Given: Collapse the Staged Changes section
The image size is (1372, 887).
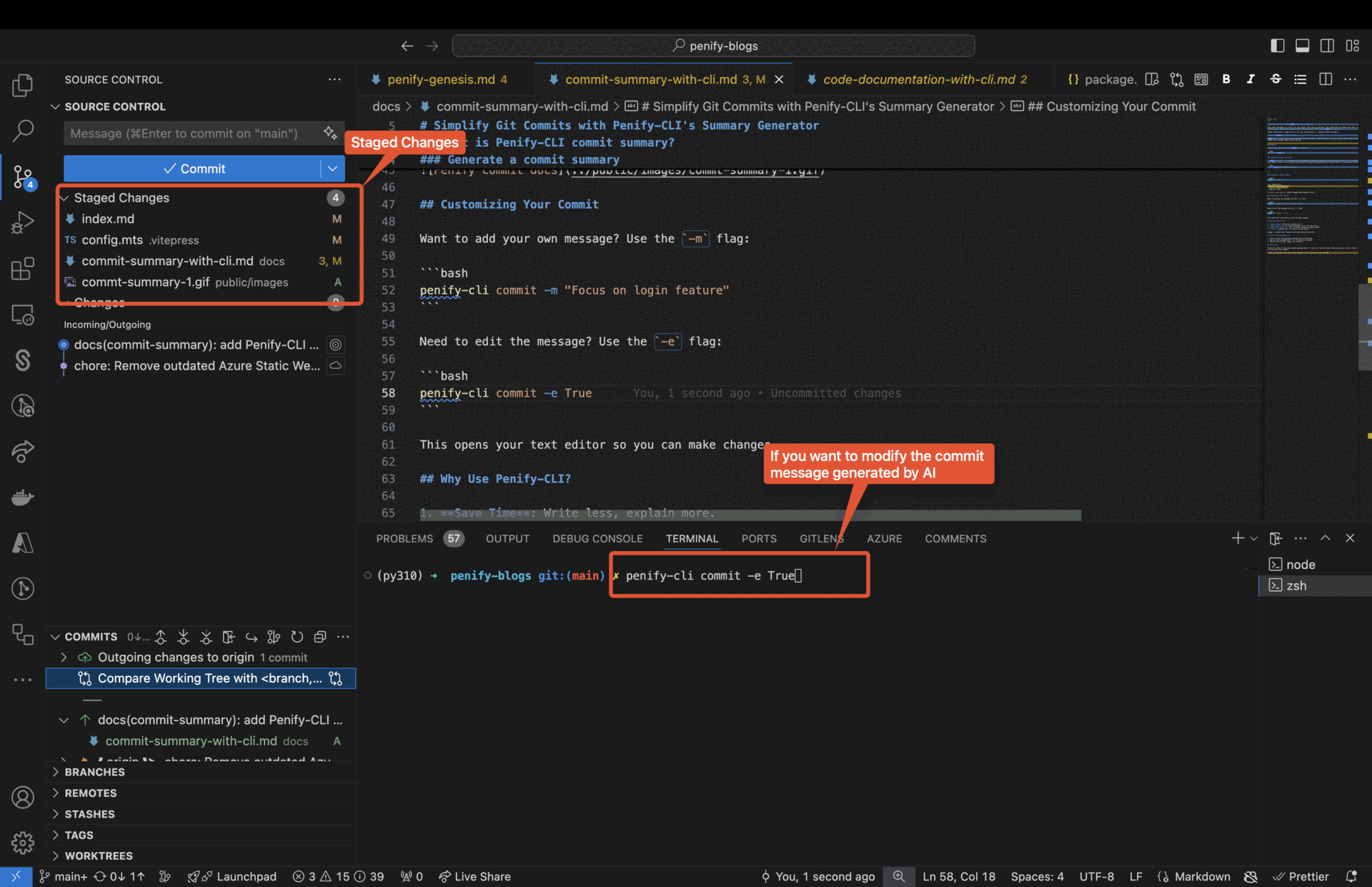Looking at the screenshot, I should (x=64, y=198).
